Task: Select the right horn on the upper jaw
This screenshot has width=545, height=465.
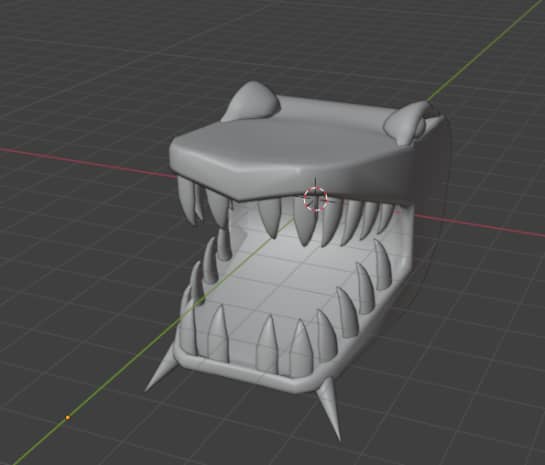Action: 410,122
